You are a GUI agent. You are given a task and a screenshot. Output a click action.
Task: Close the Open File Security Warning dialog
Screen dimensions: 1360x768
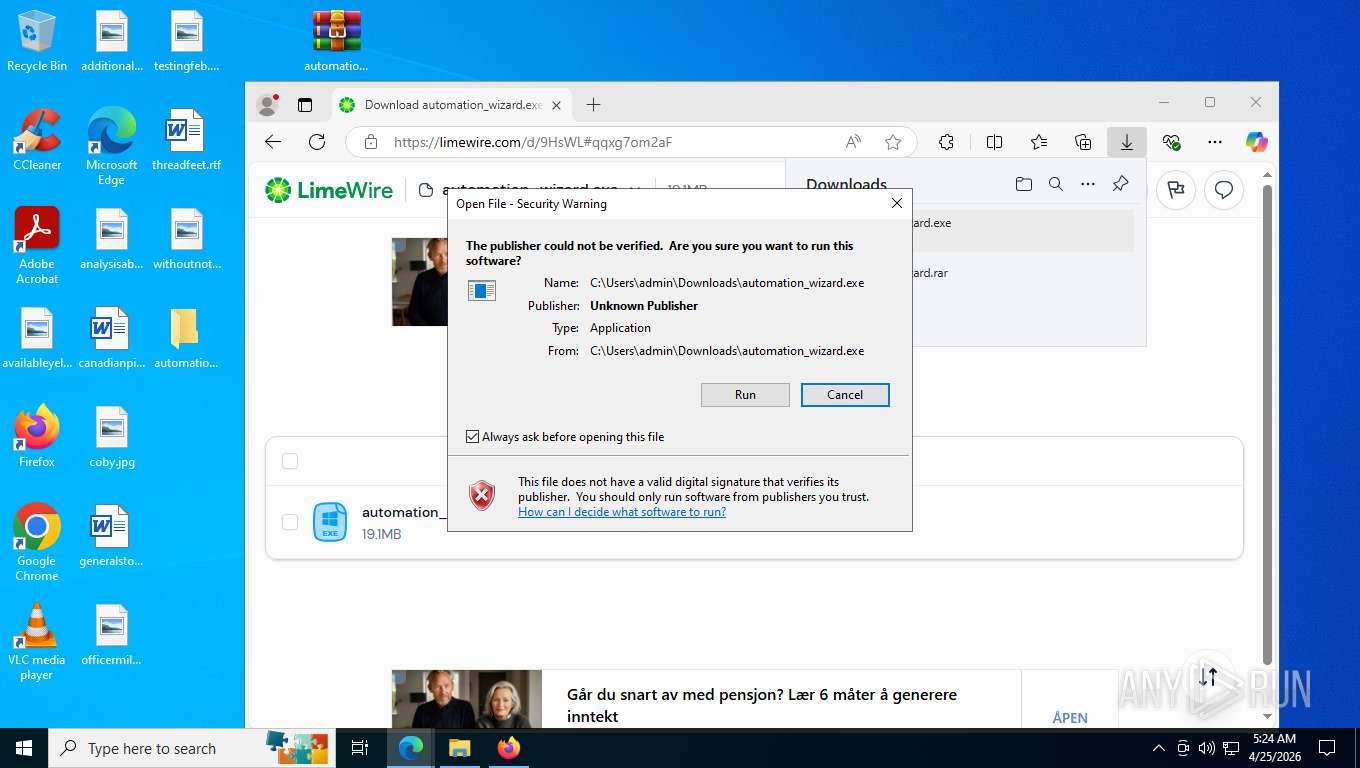[896, 203]
